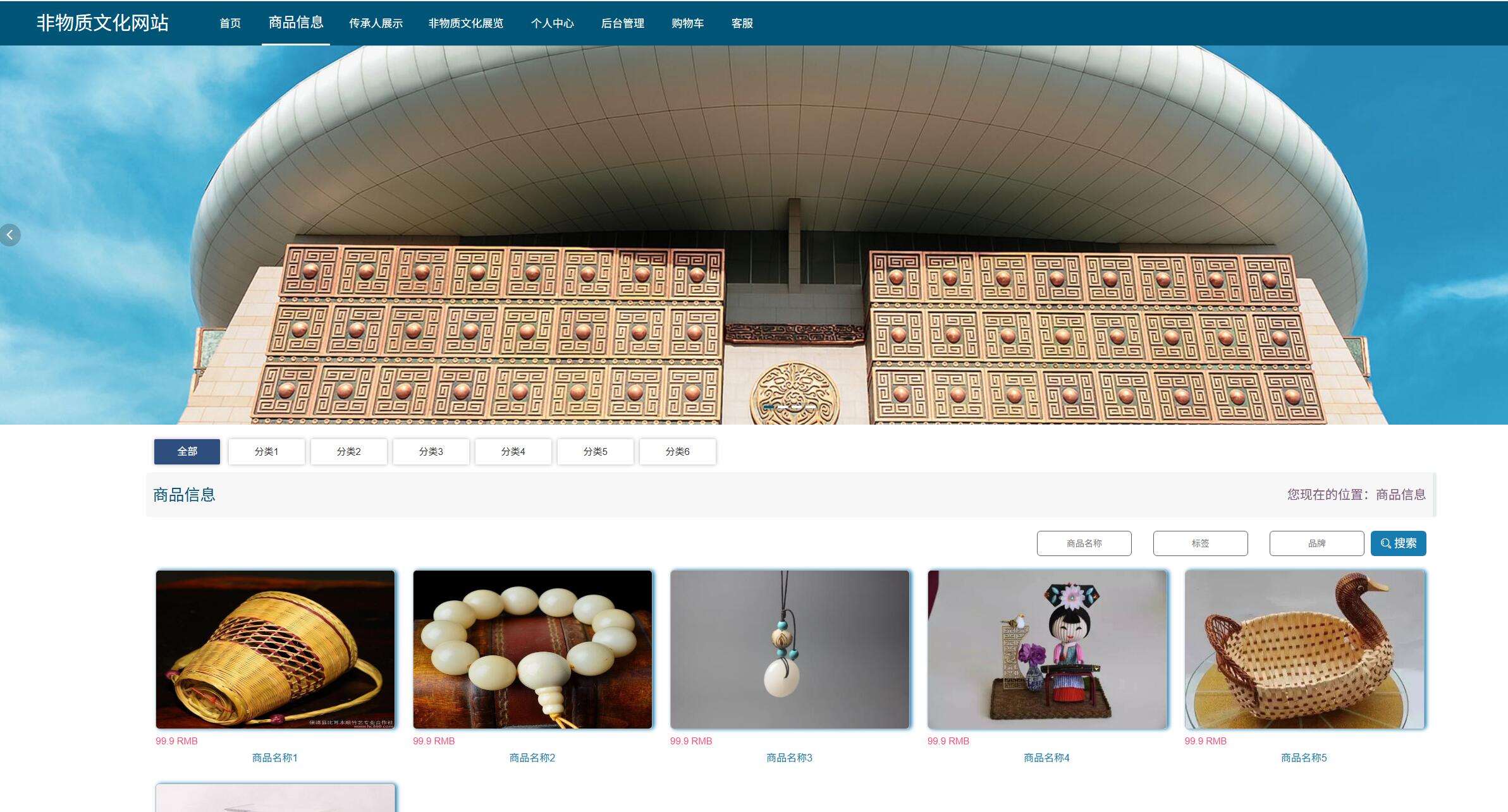The height and width of the screenshot is (812, 1508).
Task: Click the 搜索 search button
Action: (1398, 543)
